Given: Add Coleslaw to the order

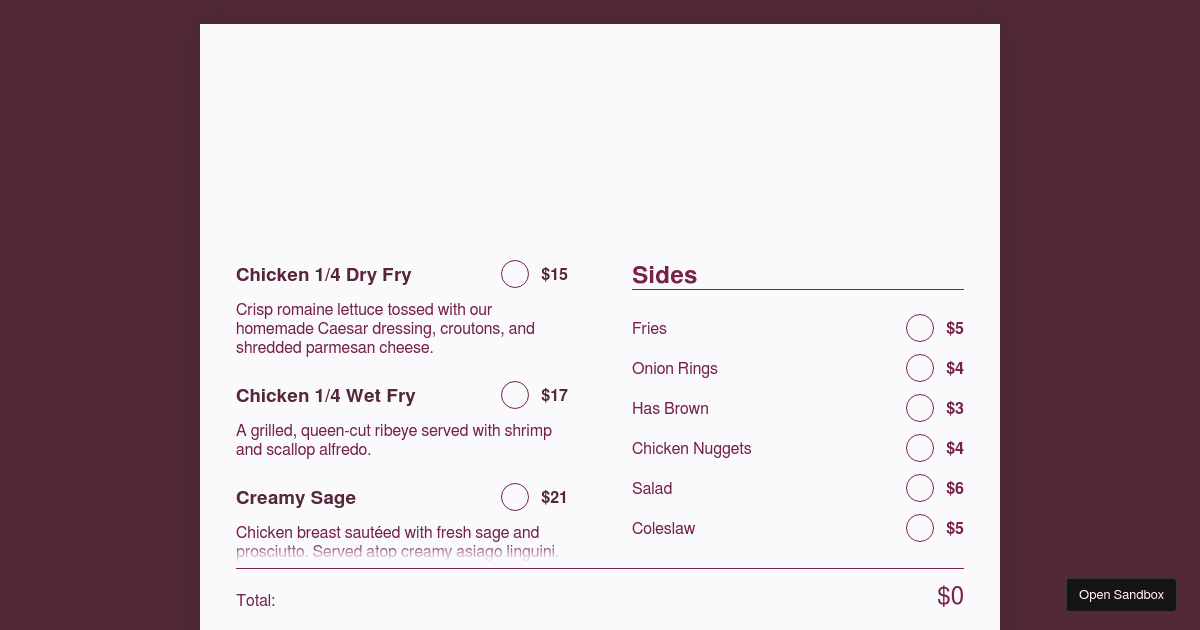Looking at the screenshot, I should (920, 528).
